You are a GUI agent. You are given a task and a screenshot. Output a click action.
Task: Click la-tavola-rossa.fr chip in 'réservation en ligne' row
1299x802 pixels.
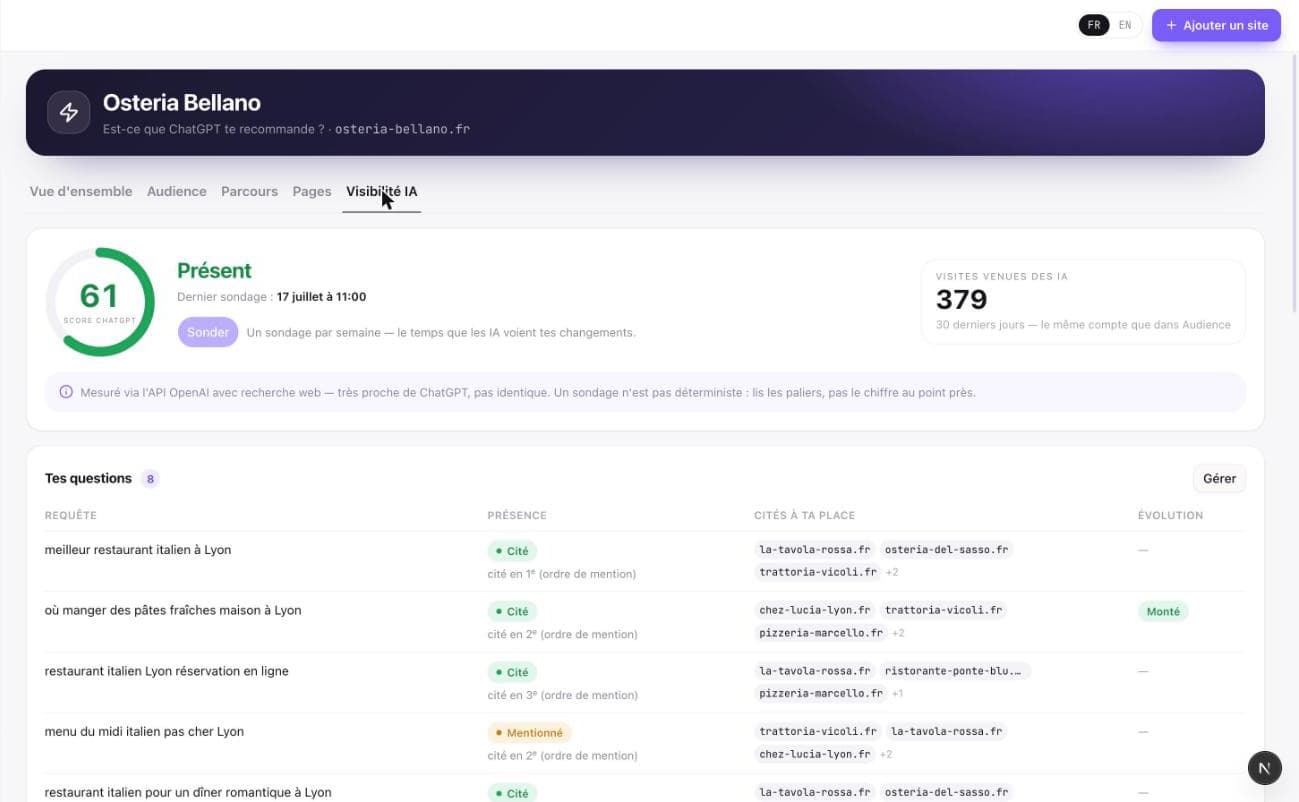pos(815,671)
